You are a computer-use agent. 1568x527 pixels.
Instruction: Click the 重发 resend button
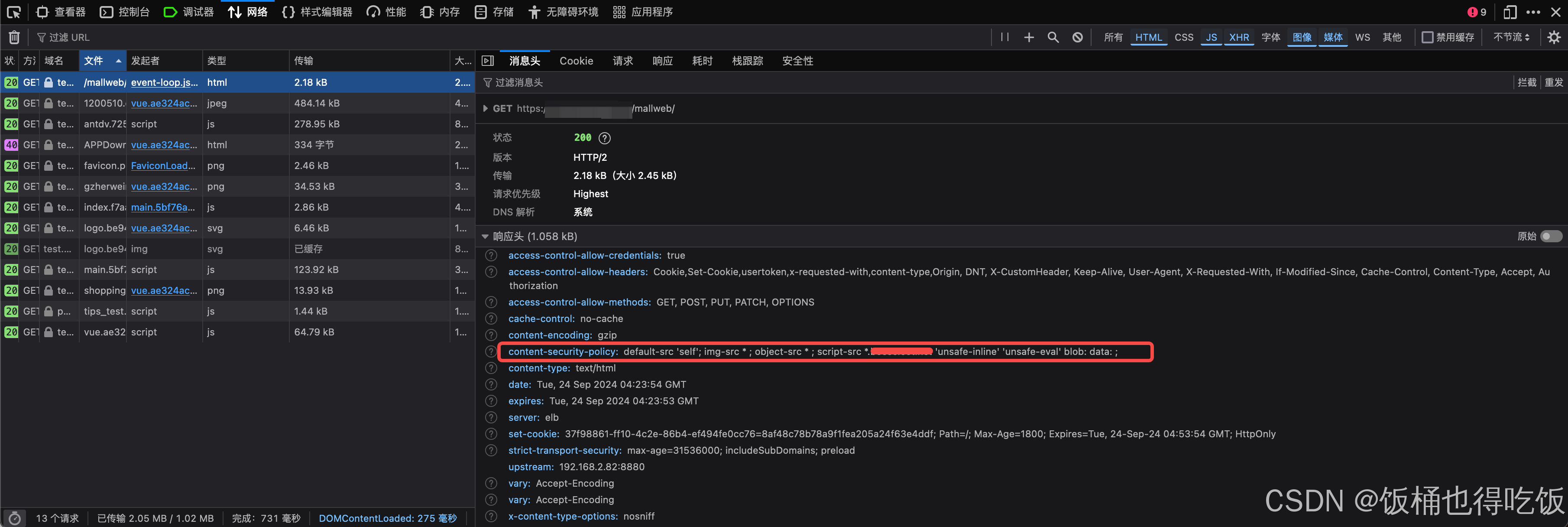pyautogui.click(x=1553, y=82)
